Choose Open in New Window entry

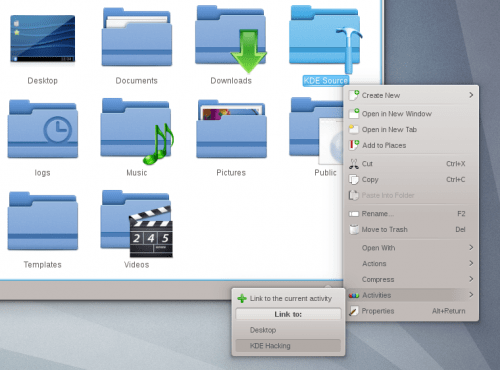411,114
